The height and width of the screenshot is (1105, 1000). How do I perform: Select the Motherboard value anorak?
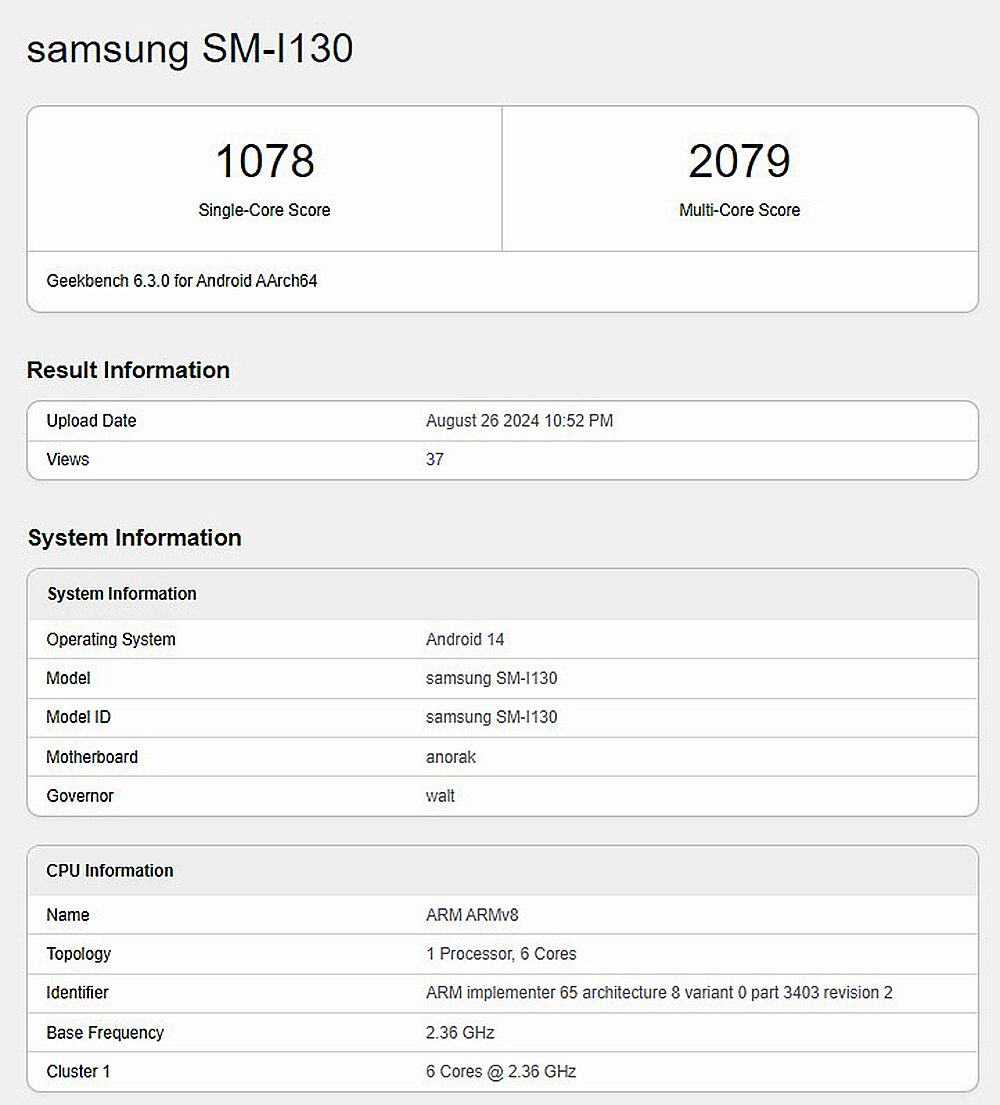(451, 757)
